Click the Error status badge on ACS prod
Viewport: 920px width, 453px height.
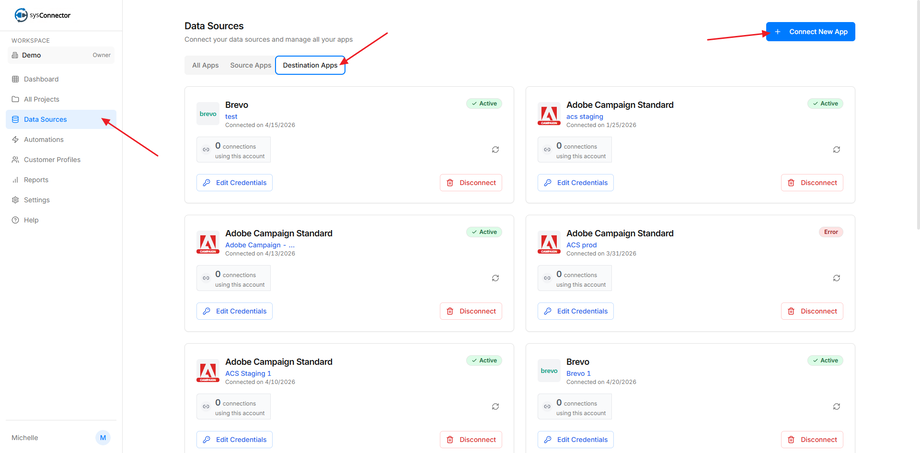point(831,232)
